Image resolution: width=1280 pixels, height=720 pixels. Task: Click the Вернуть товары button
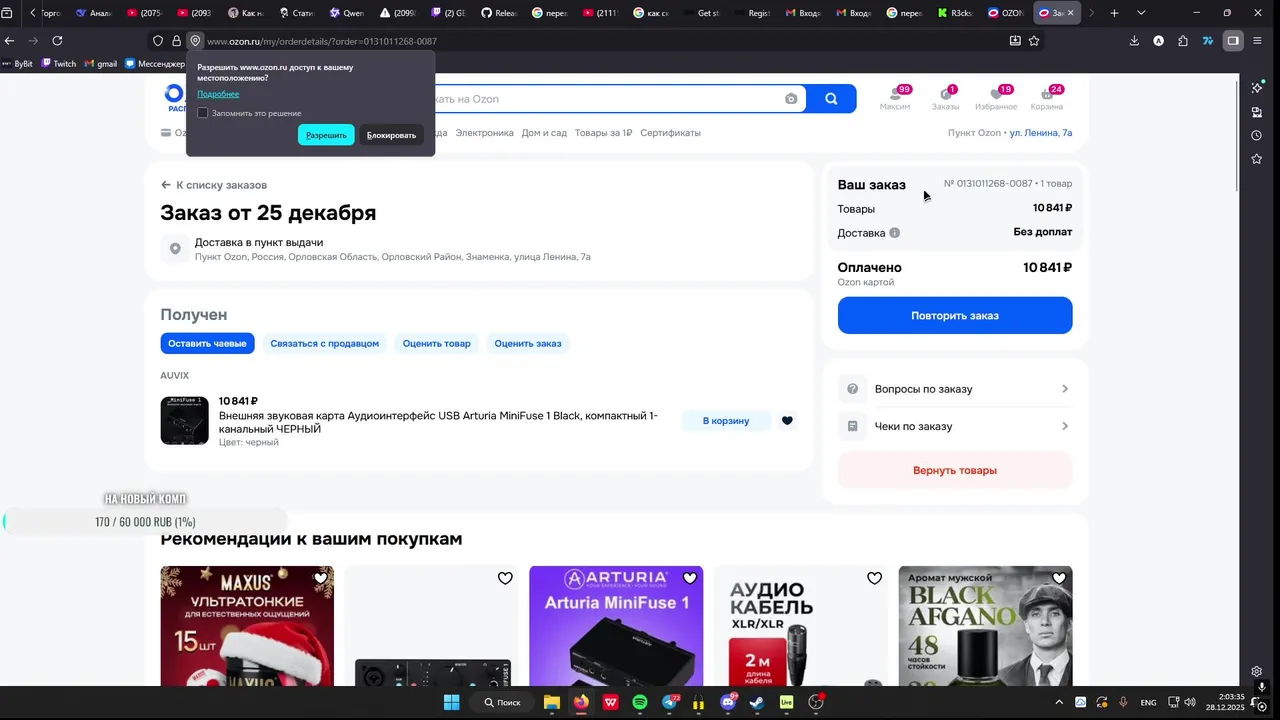[955, 470]
